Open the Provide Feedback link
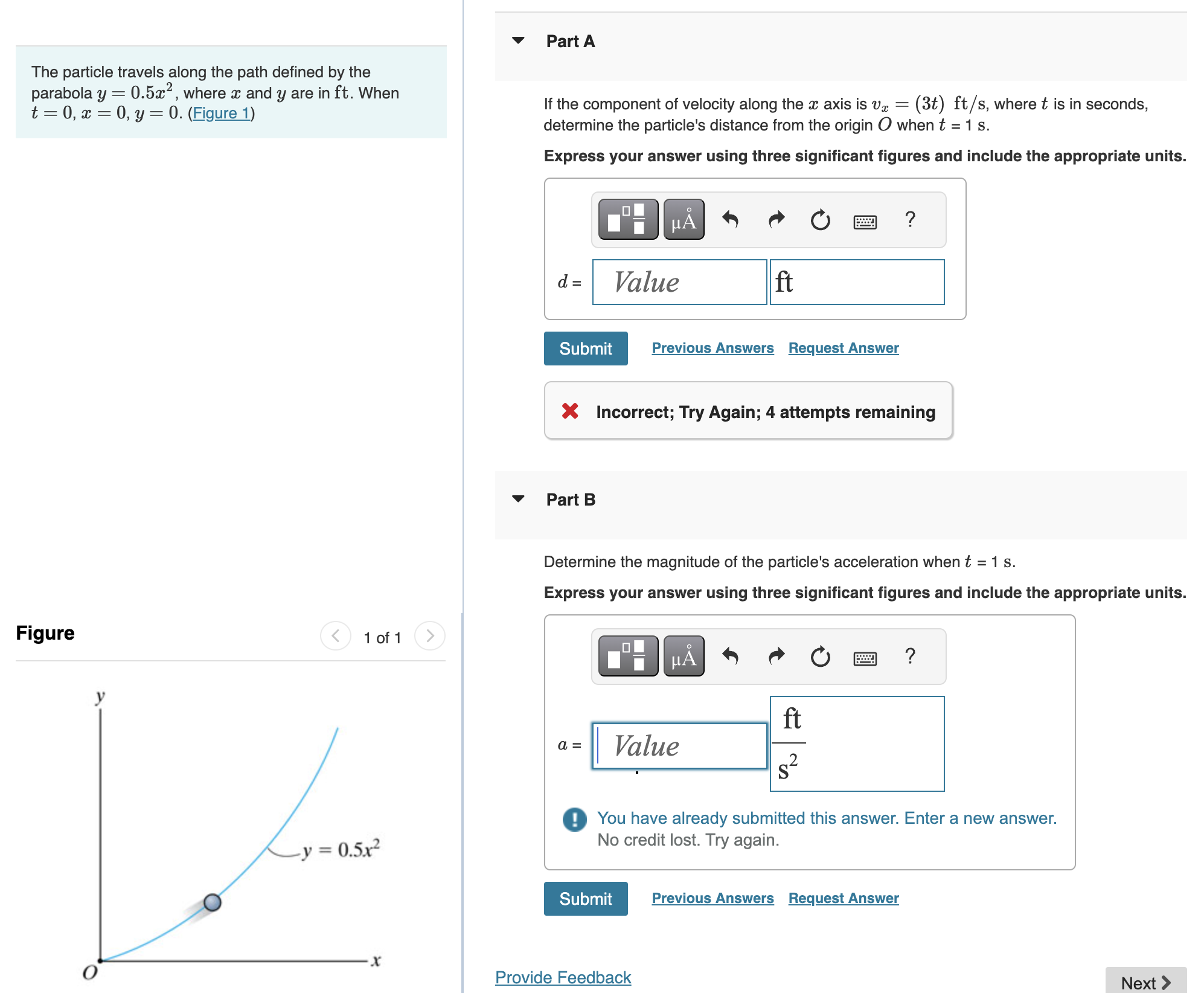Screen dimensions: 1204x993 562,977
